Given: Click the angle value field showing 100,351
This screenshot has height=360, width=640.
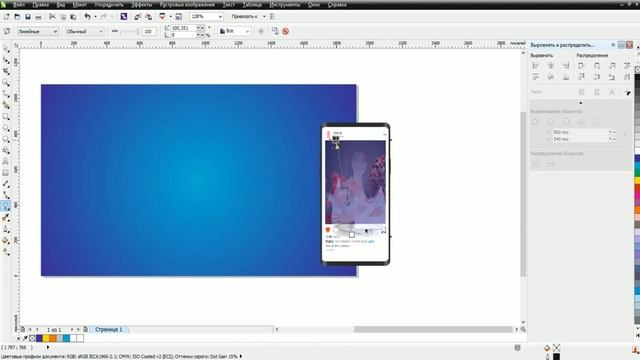Looking at the screenshot, I should 184,28.
